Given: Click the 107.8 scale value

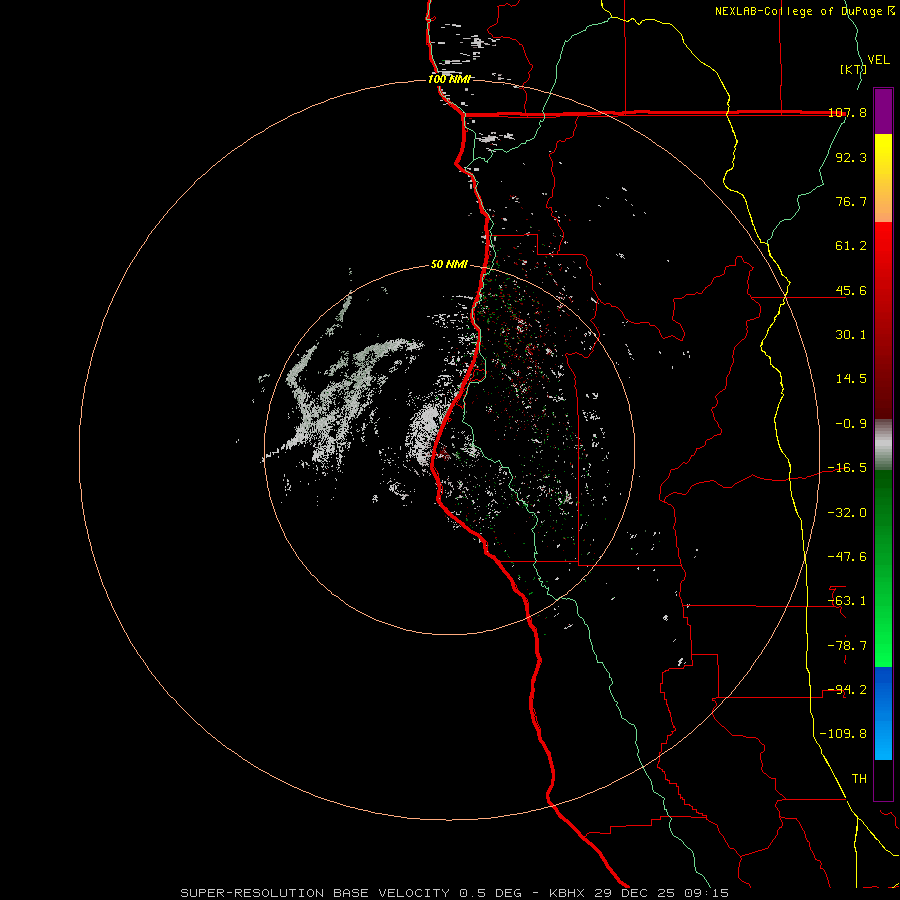Looking at the screenshot, I should point(848,112).
